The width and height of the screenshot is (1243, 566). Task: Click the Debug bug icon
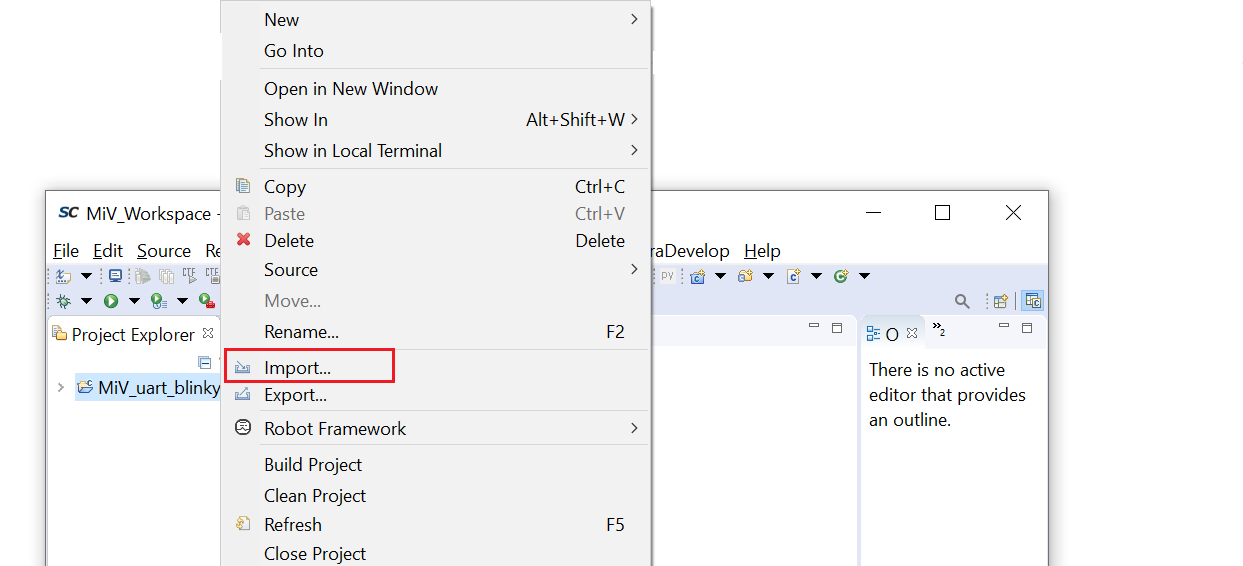click(x=64, y=301)
